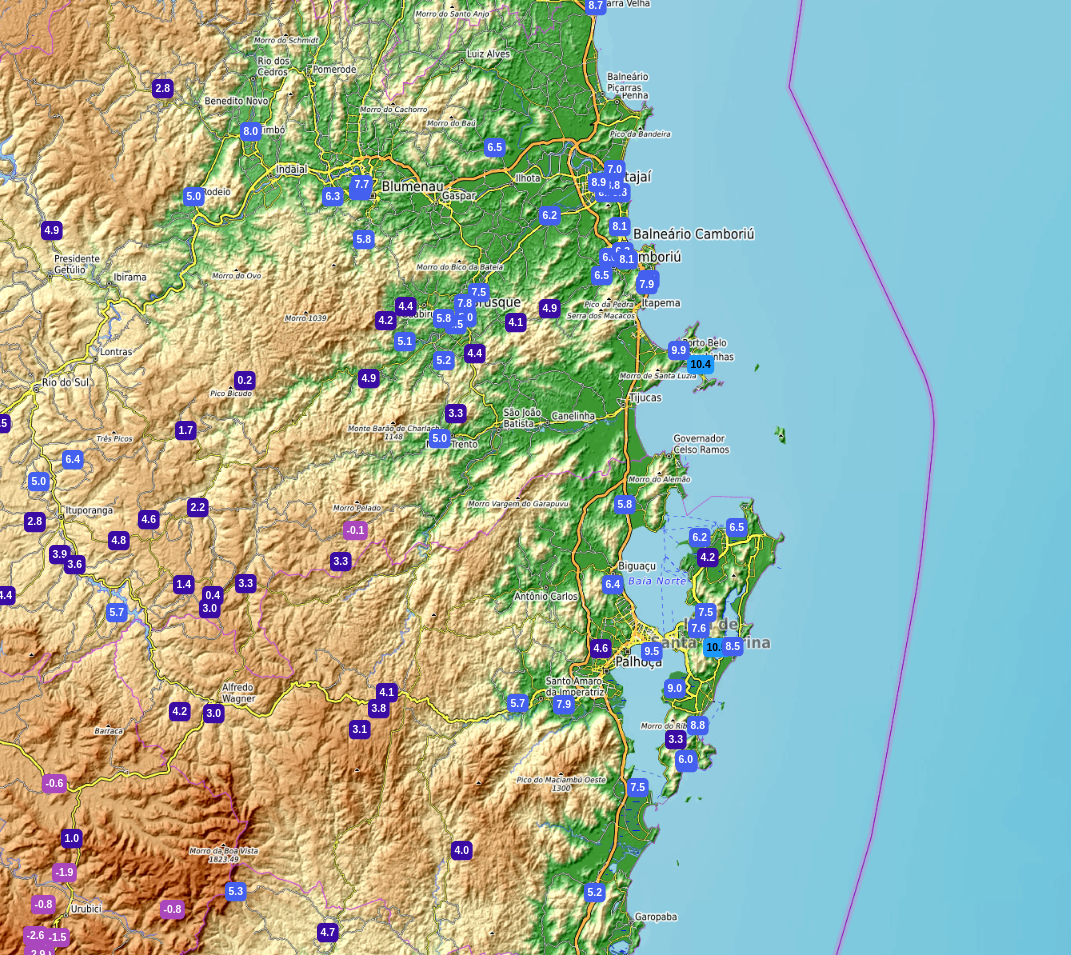Select the Indaial town label
1071x955 pixels.
click(292, 169)
